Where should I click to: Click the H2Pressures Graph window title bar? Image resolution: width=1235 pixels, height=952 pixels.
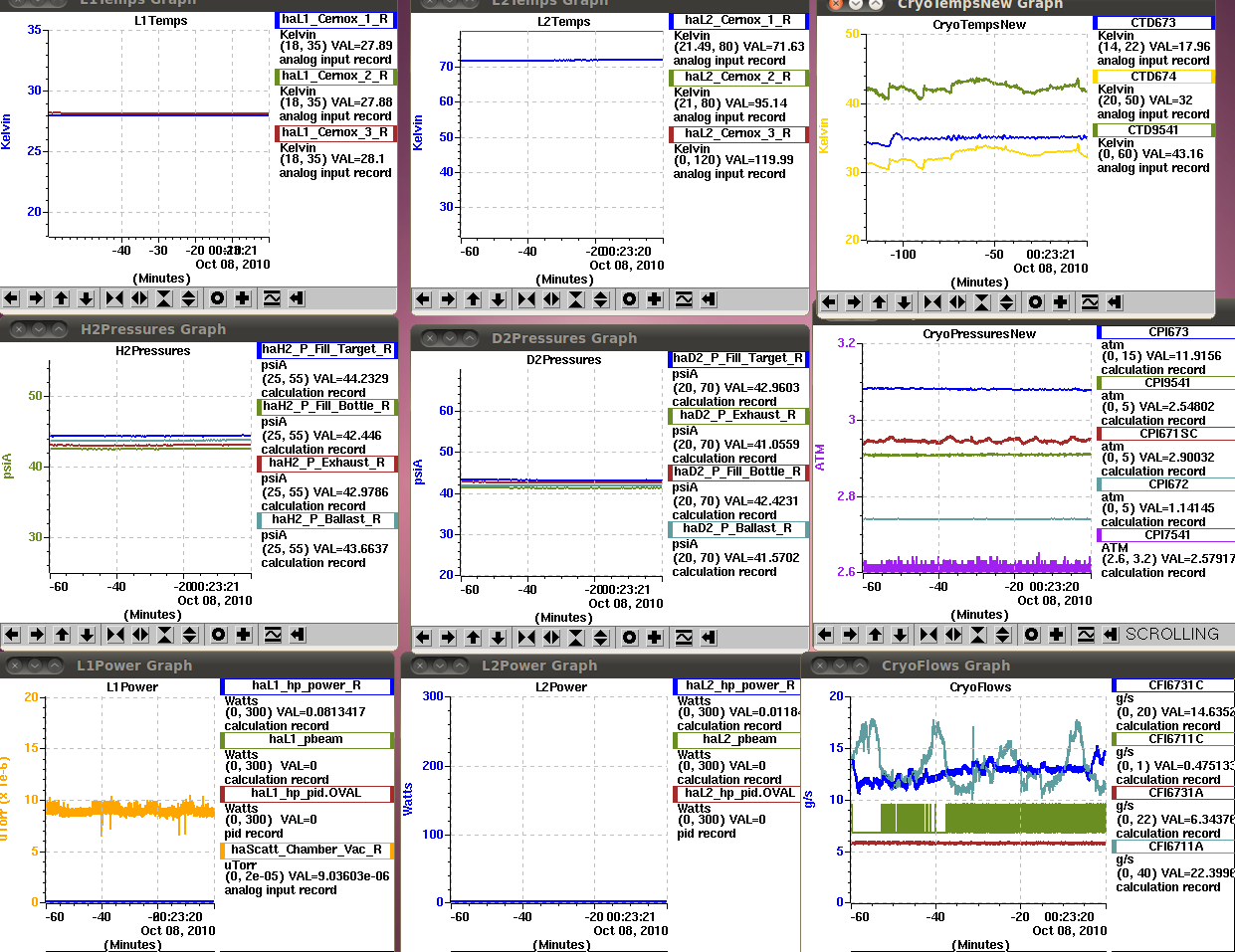(x=199, y=329)
